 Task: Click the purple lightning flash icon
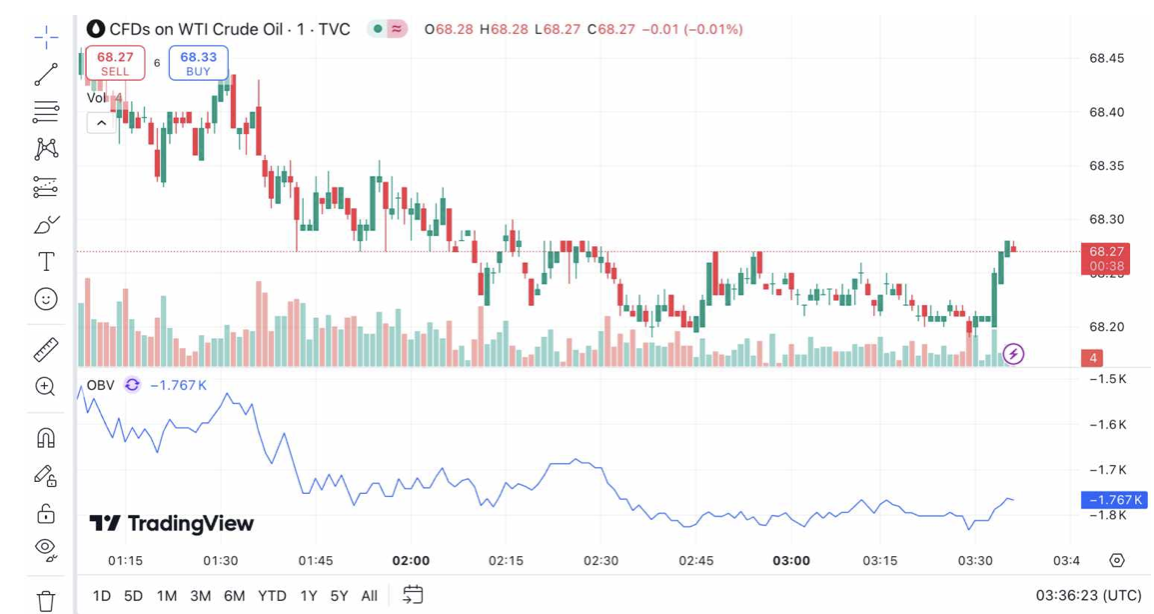(x=1013, y=354)
